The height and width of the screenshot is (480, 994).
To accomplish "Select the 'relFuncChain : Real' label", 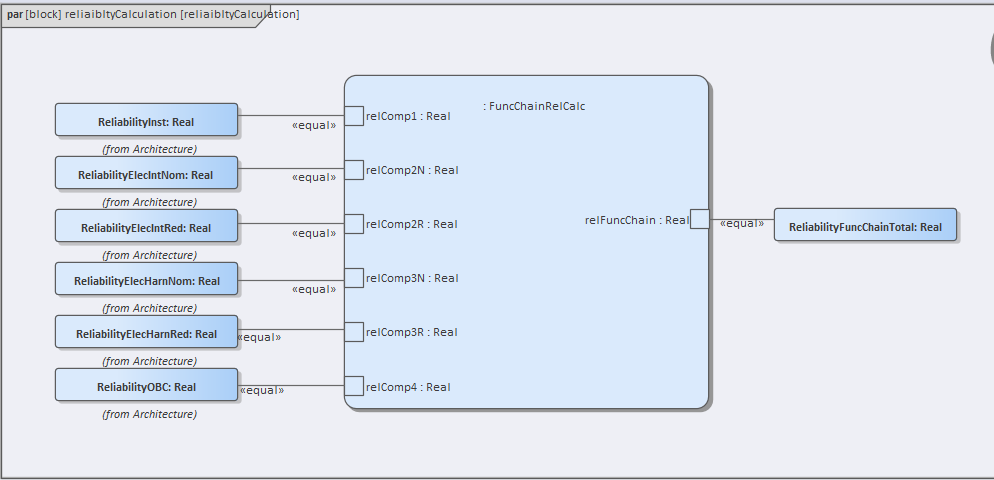I will point(637,220).
